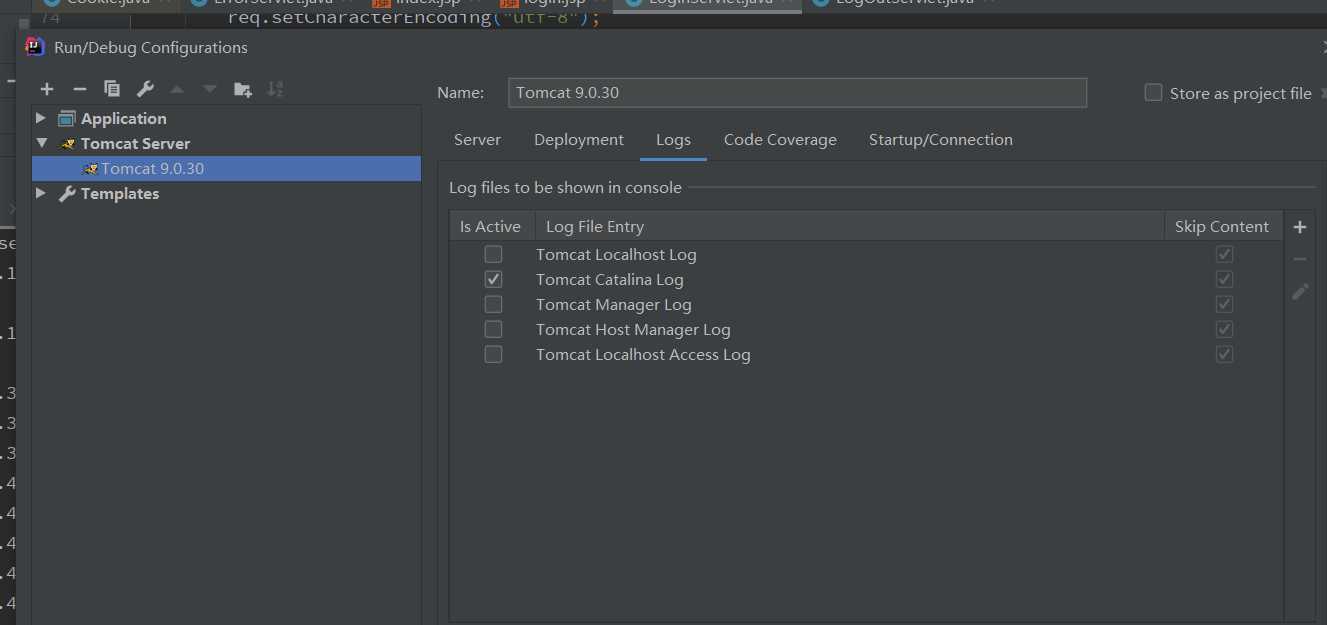The height and width of the screenshot is (625, 1327).
Task: Copy the selected configuration
Action: (112, 90)
